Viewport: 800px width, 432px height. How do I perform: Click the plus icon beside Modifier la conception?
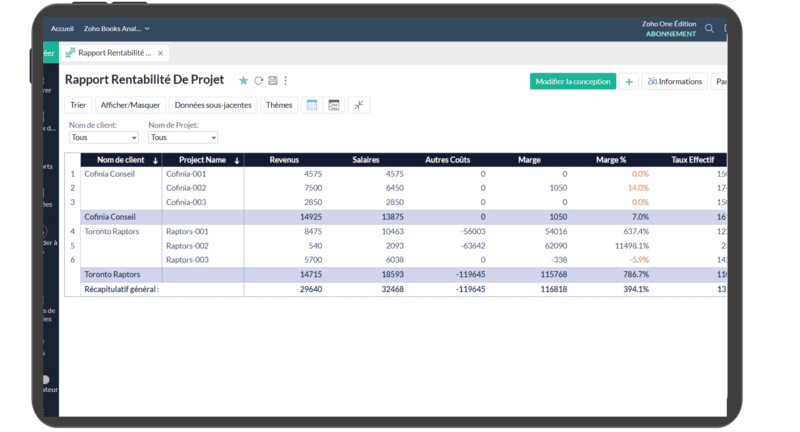click(629, 82)
